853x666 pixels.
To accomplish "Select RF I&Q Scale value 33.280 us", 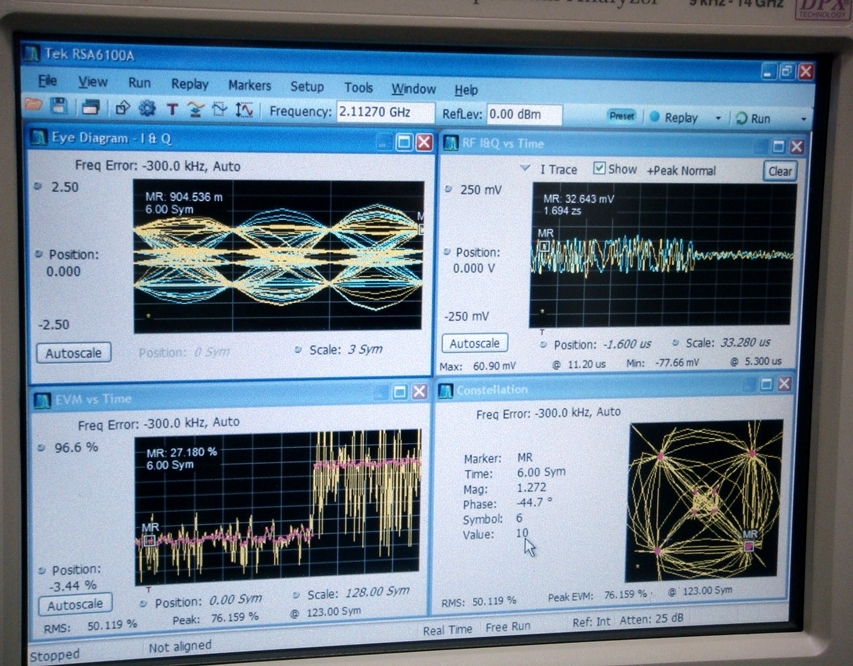I will coord(745,342).
